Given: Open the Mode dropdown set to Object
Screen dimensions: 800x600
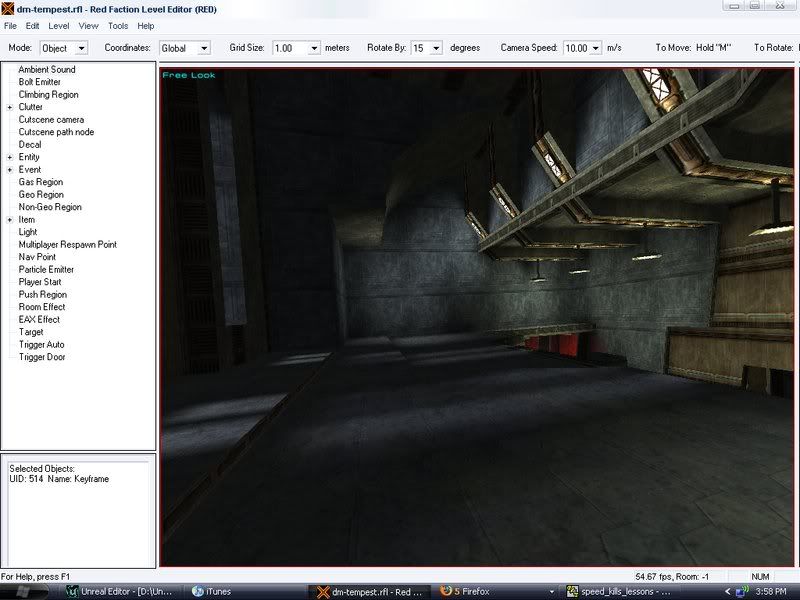Looking at the screenshot, I should pyautogui.click(x=81, y=48).
